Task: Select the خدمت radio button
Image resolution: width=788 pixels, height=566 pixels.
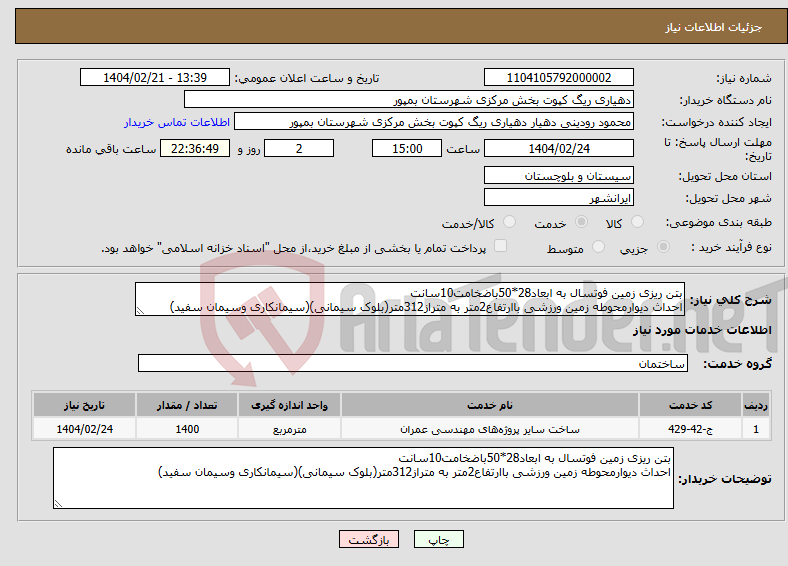Action: point(581,222)
